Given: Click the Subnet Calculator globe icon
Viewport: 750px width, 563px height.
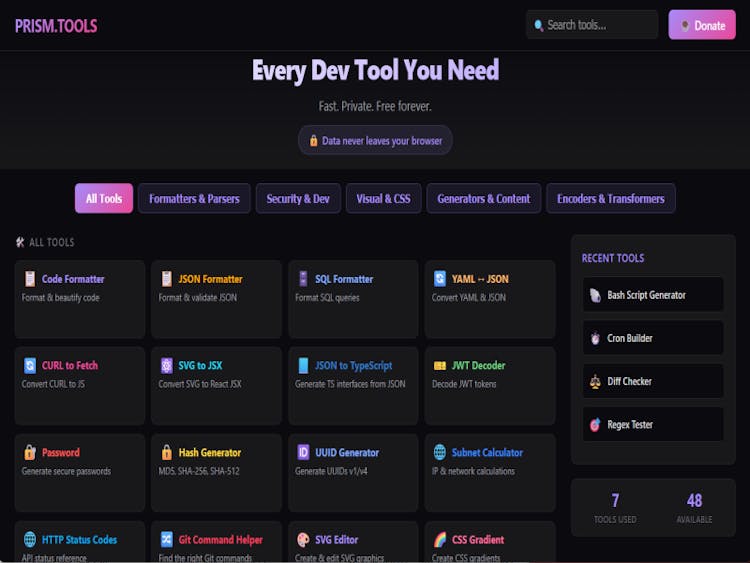Looking at the screenshot, I should (x=440, y=452).
